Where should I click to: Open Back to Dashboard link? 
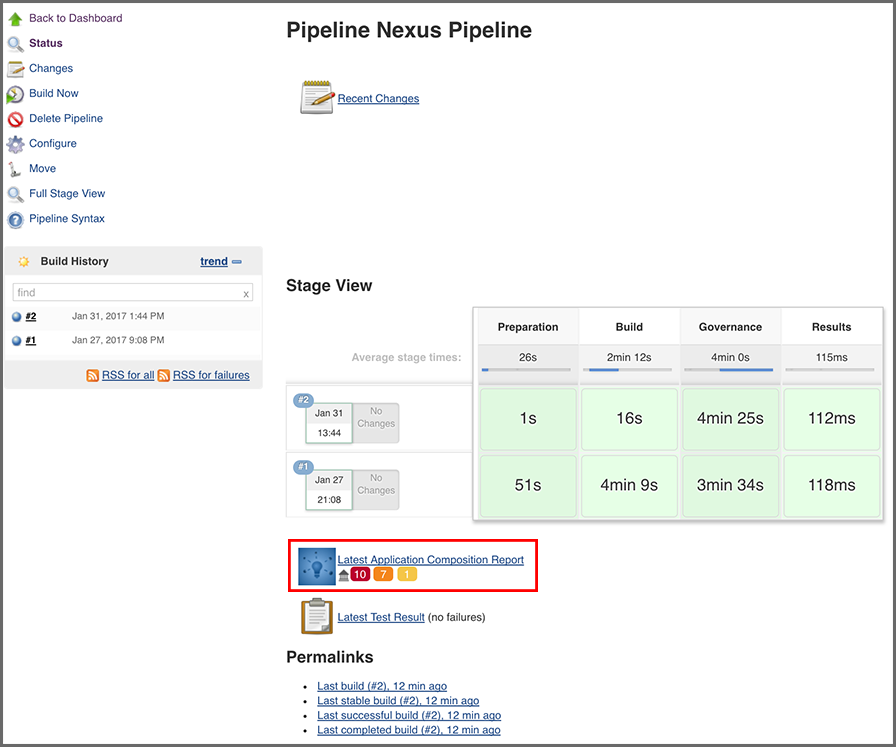[75, 18]
